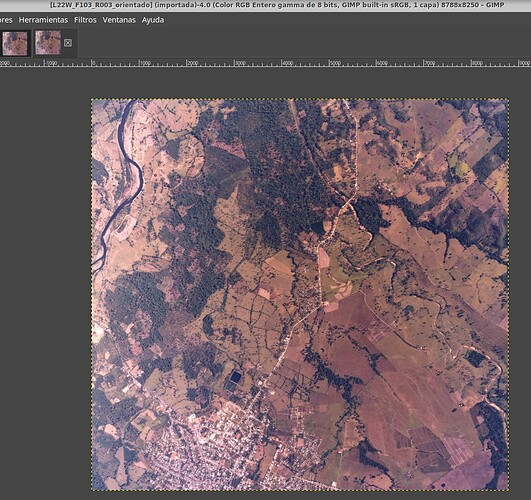Open the Ventanas menu
The image size is (531, 500).
tap(119, 20)
